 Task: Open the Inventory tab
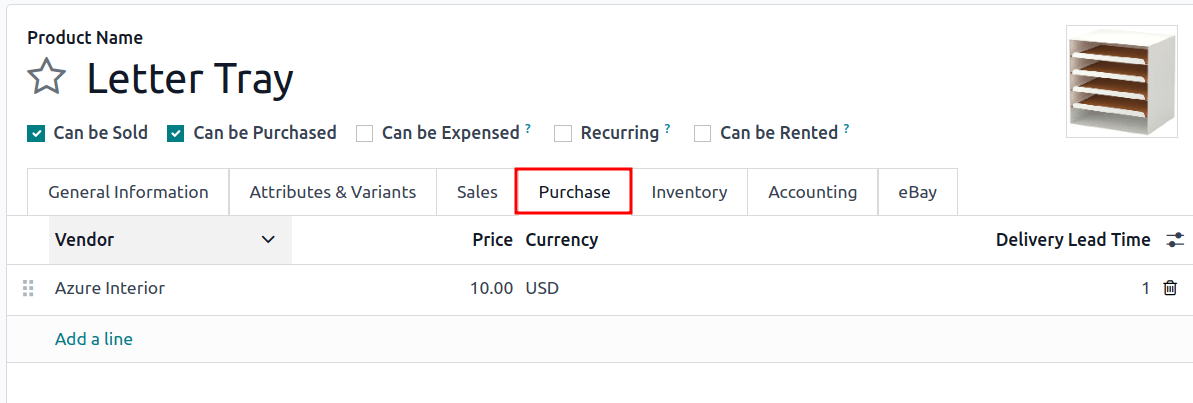coord(689,192)
